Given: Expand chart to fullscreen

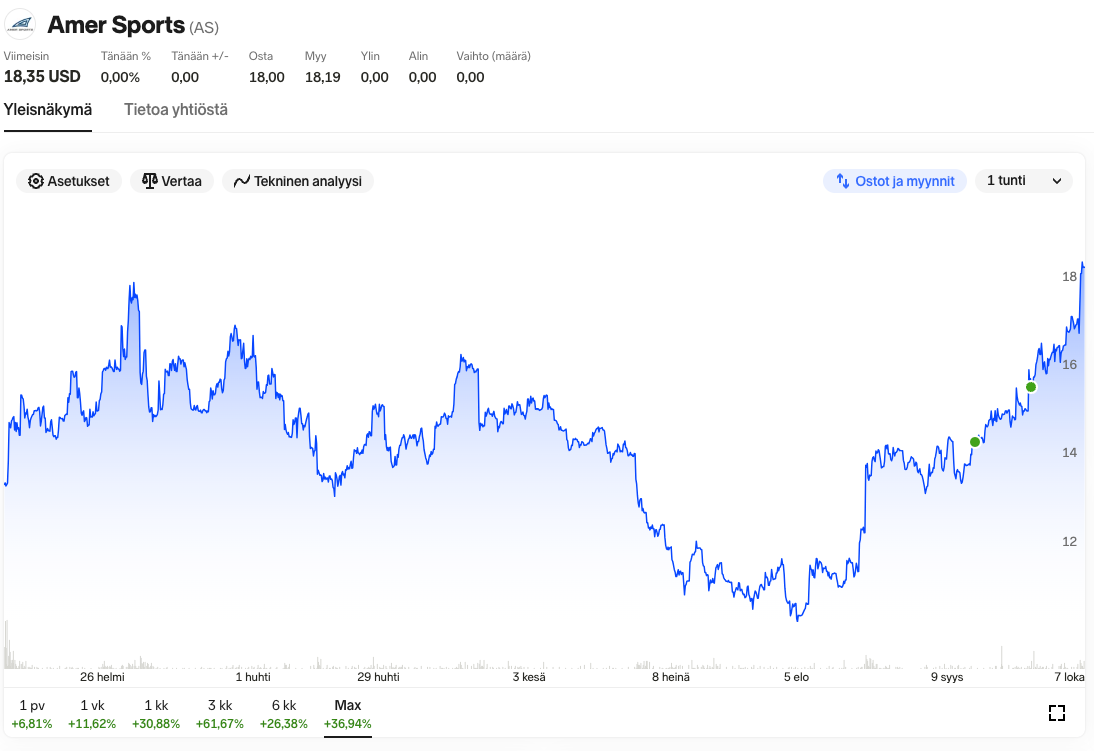Looking at the screenshot, I should (x=1057, y=713).
